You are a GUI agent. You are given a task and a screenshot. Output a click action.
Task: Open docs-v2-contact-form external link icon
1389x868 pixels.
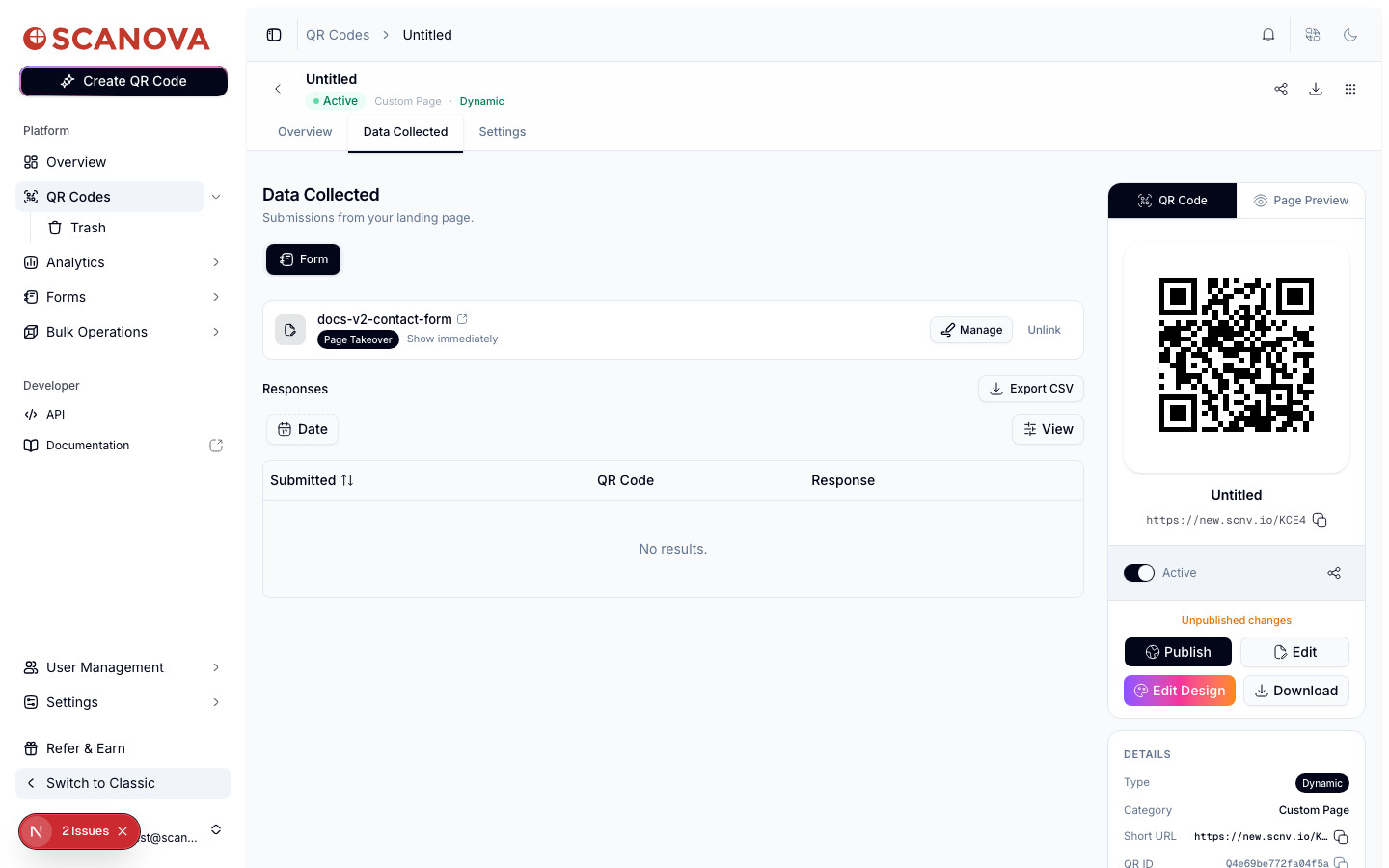[462, 319]
